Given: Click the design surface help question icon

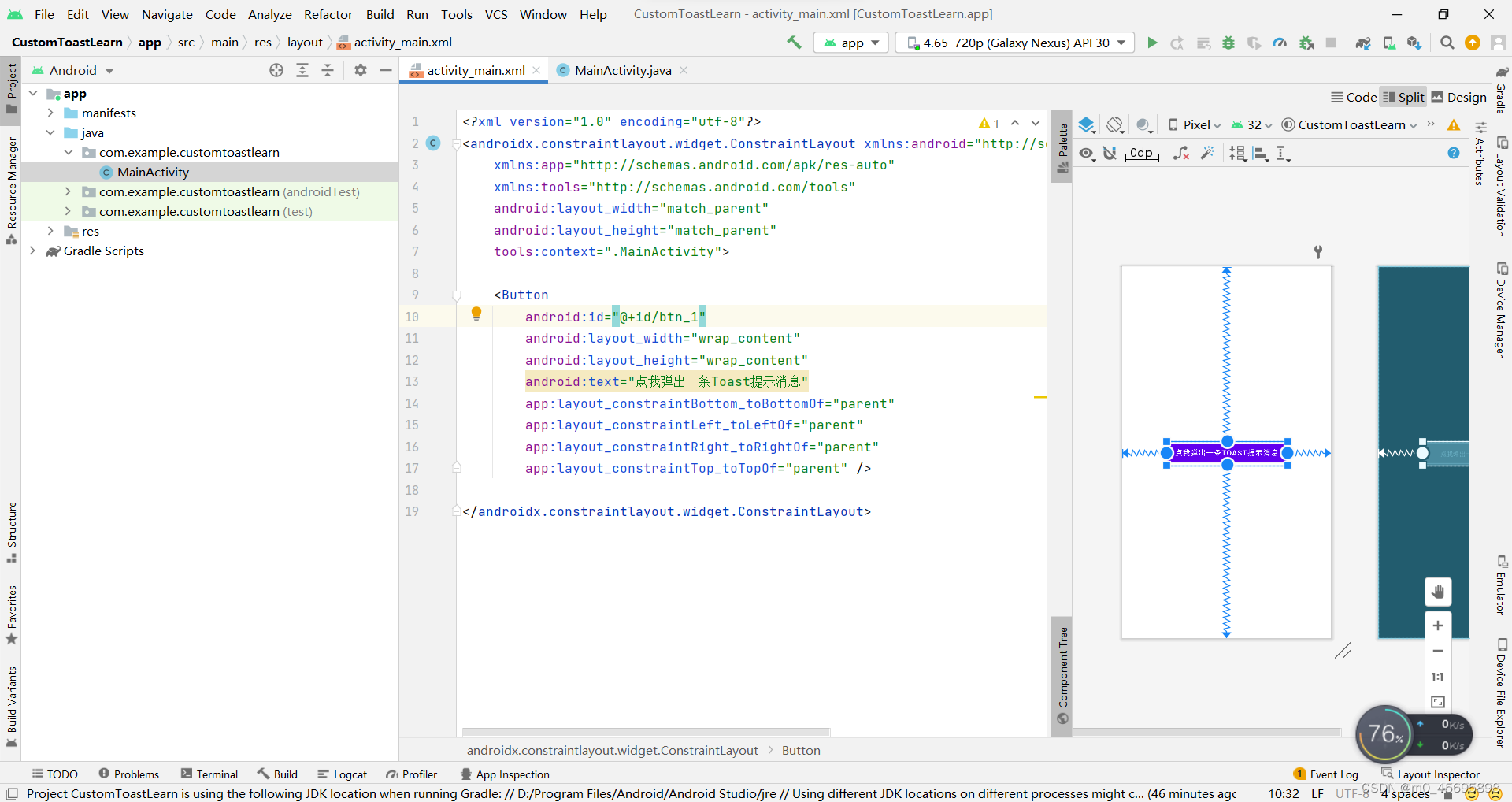Looking at the screenshot, I should click(1454, 153).
